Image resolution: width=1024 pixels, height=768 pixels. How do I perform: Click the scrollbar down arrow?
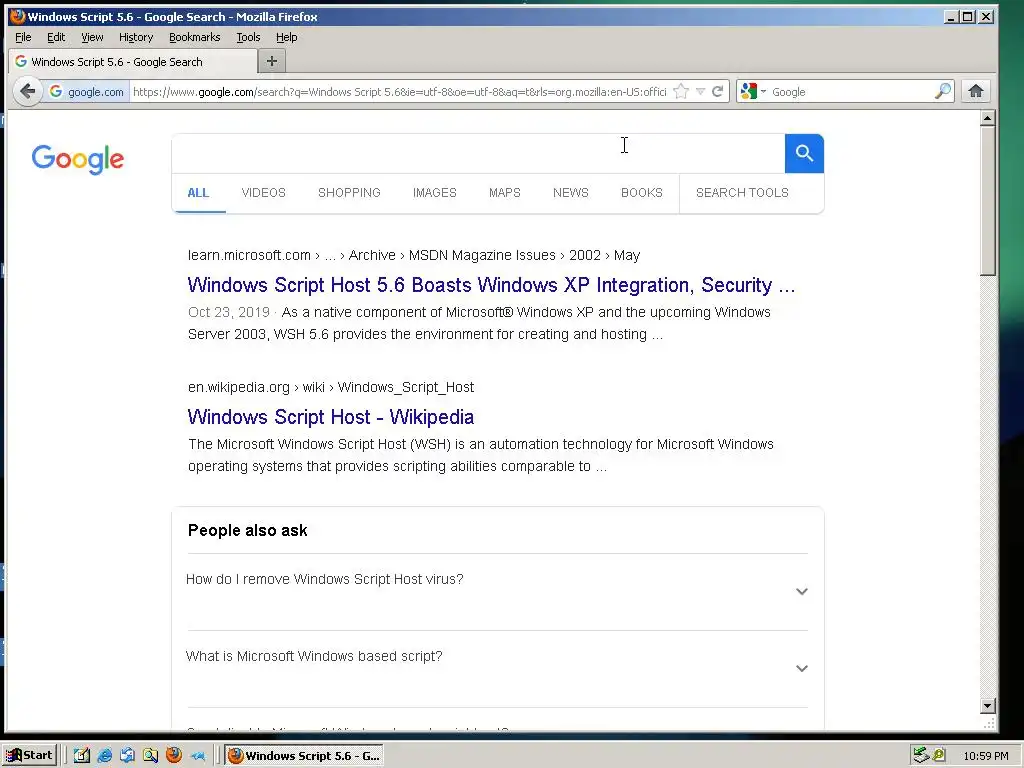coord(987,706)
